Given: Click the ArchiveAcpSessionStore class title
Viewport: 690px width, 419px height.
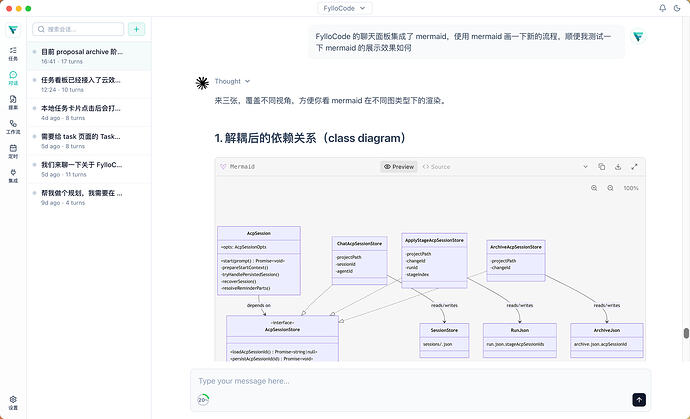Looking at the screenshot, I should tap(516, 247).
